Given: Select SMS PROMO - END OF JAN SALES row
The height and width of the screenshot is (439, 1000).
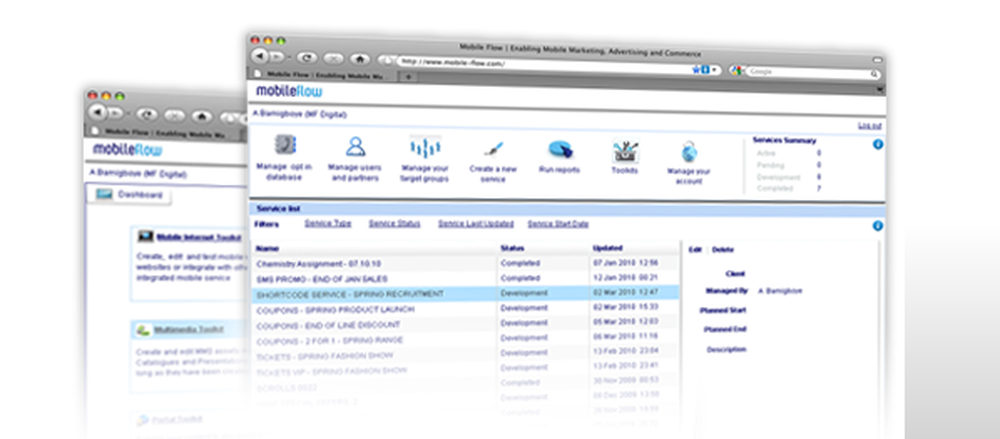Looking at the screenshot, I should click(466, 278).
